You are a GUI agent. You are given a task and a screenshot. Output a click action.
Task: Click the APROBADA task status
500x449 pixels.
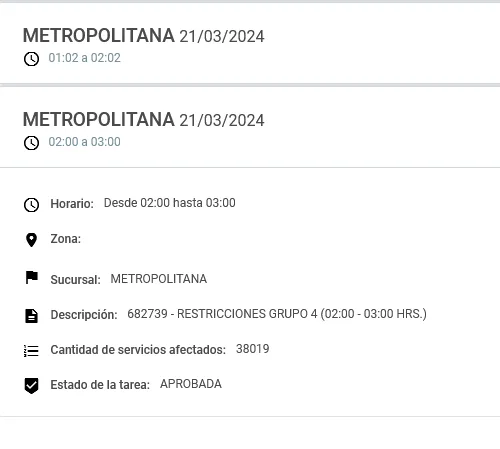(x=191, y=384)
